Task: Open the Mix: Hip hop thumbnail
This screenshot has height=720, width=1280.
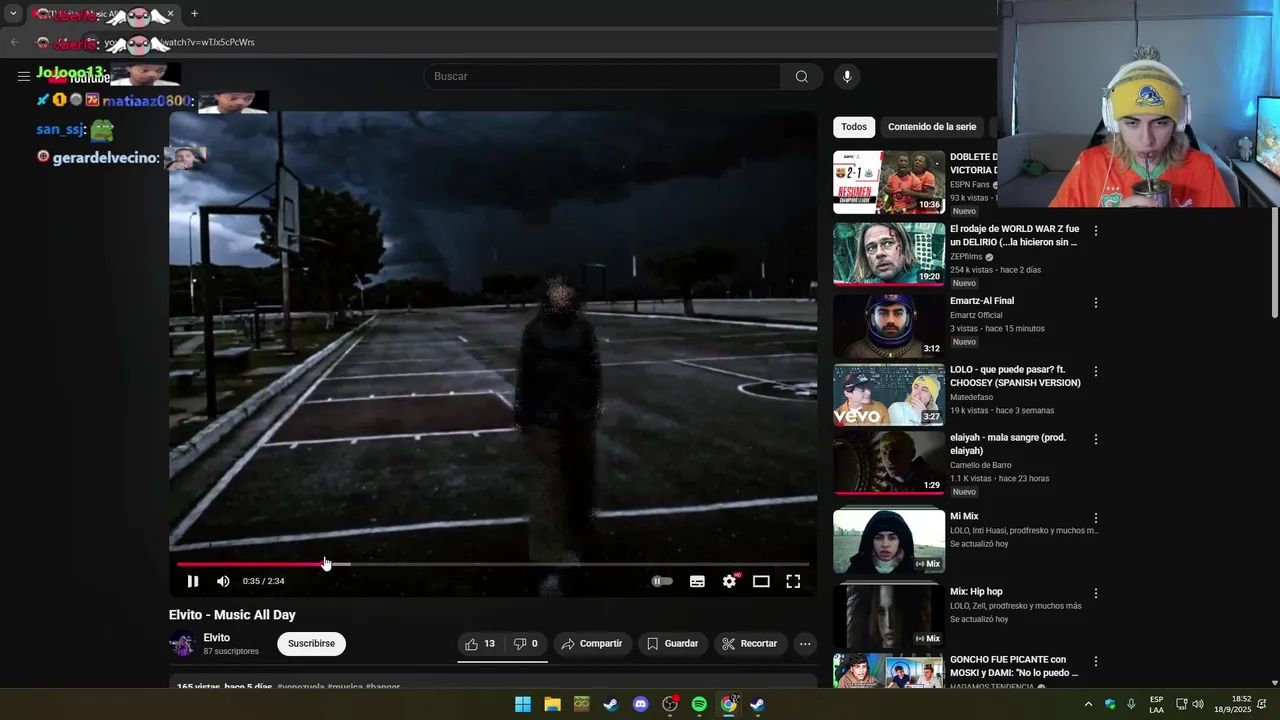Action: point(889,615)
